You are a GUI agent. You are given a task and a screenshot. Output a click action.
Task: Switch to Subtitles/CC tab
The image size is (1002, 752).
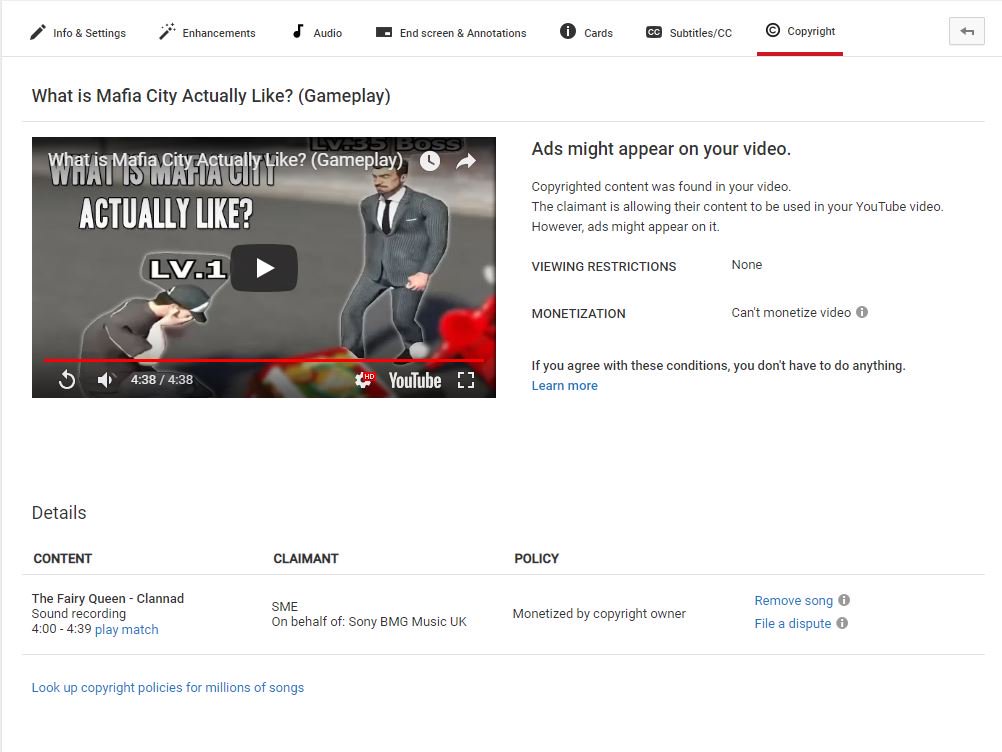[689, 32]
